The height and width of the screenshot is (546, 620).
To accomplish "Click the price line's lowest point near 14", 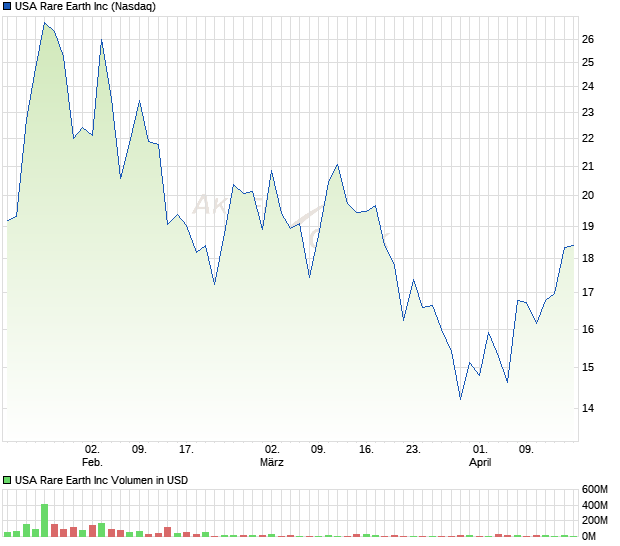I will [x=460, y=399].
